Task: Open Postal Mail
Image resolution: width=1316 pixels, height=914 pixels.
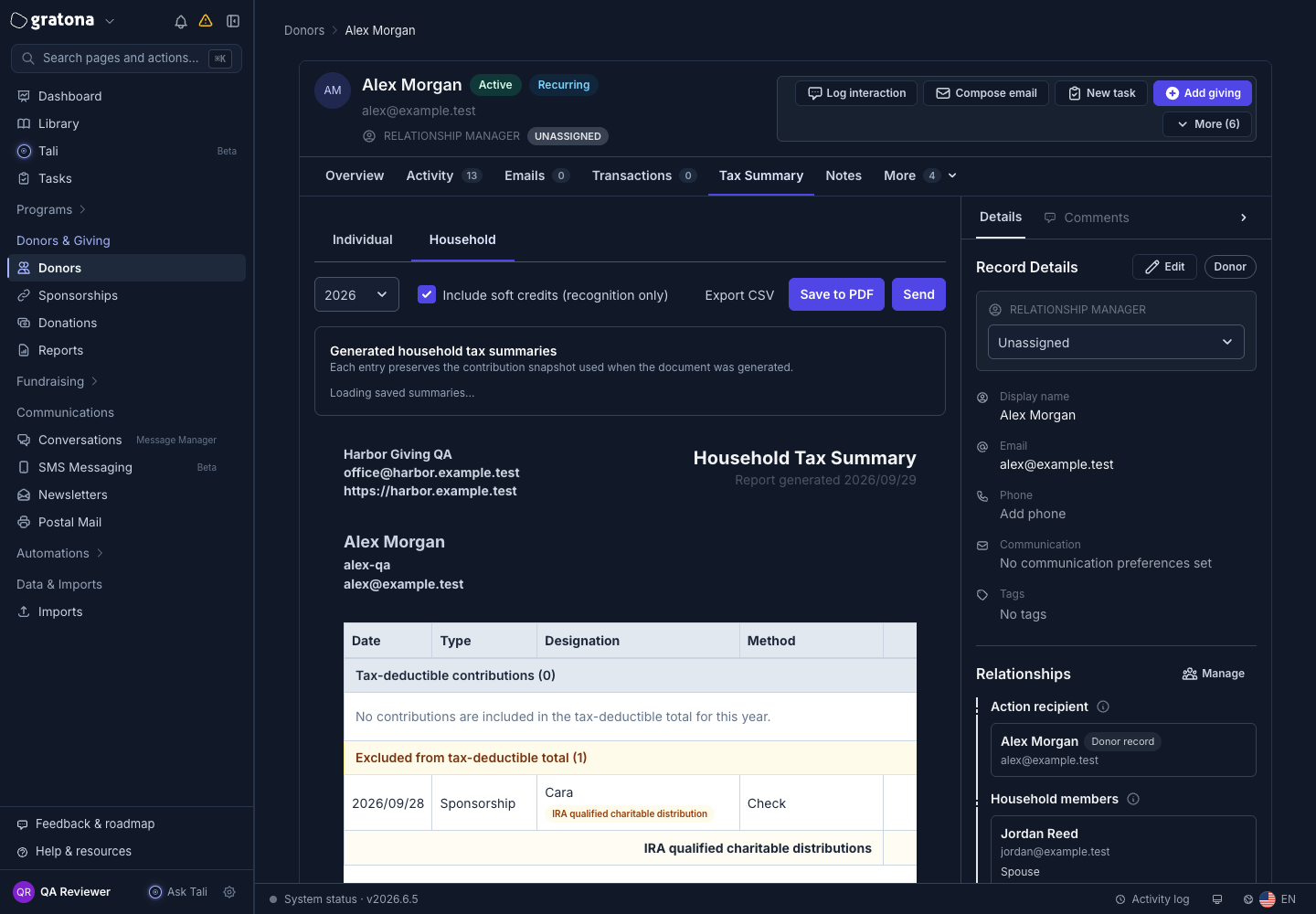Action: coord(126,522)
